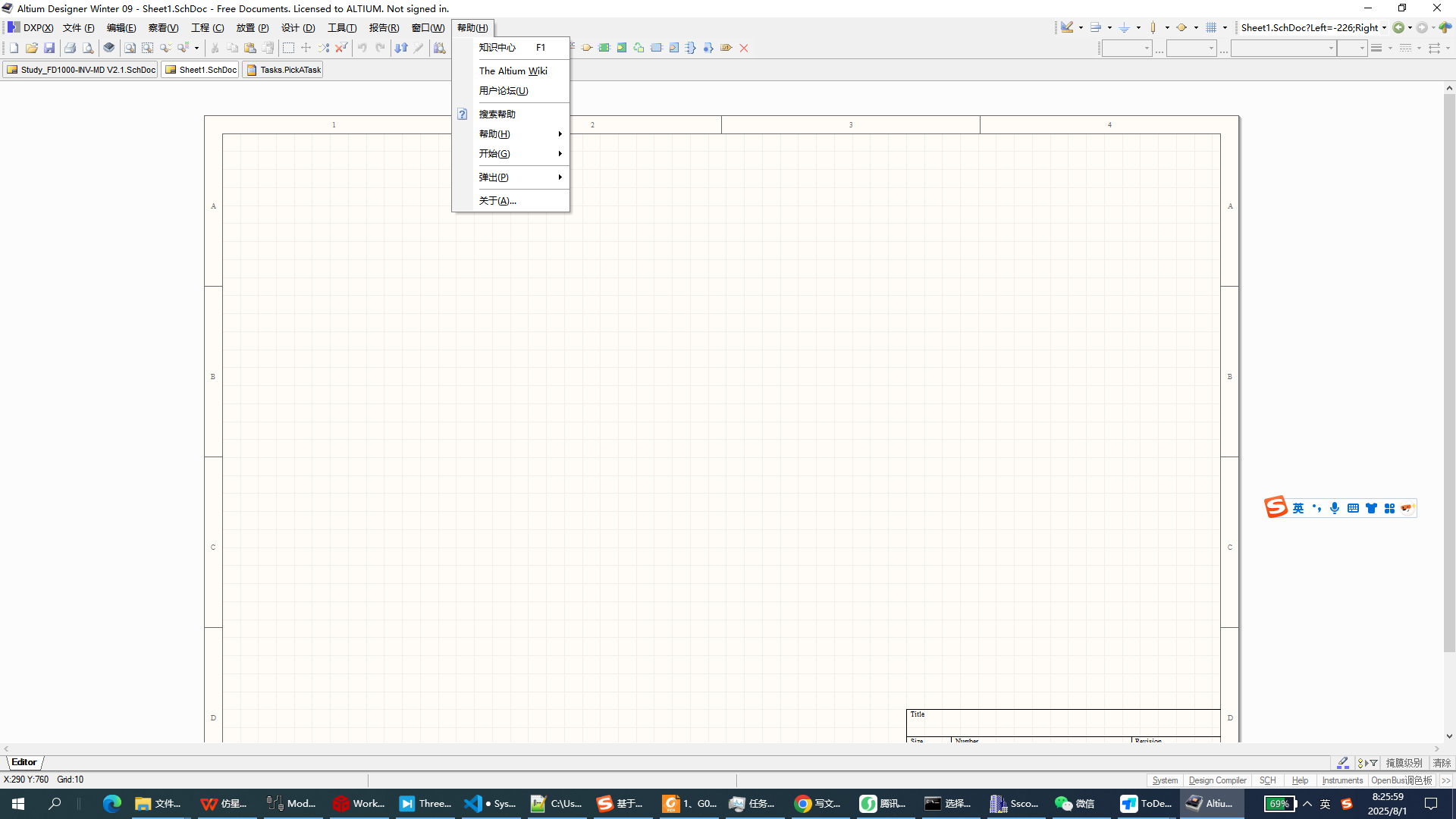Viewport: 1456px width, 819px height.
Task: Open The Altium Wiki menu entry
Action: pos(510,71)
